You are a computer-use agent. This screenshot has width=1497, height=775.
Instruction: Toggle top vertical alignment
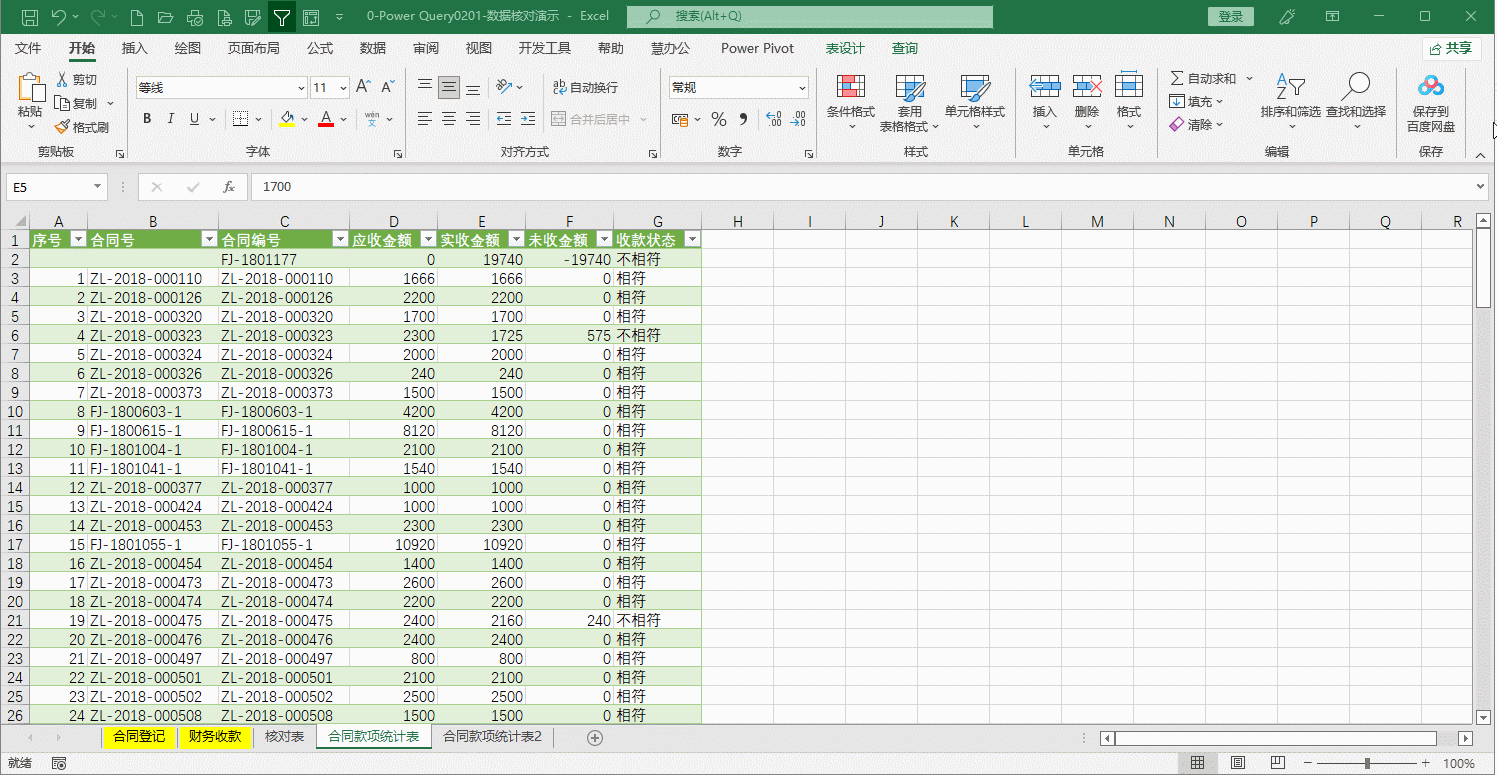tap(425, 88)
